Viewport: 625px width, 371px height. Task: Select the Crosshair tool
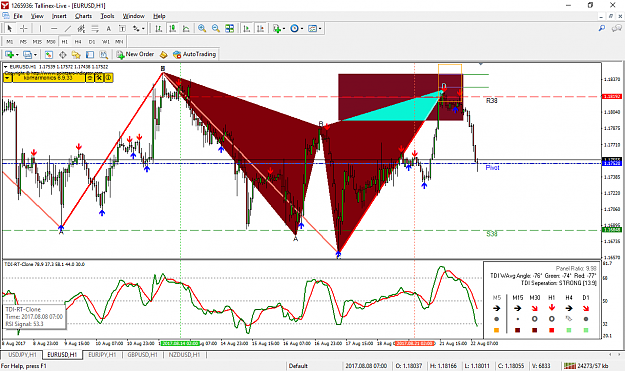(24, 28)
